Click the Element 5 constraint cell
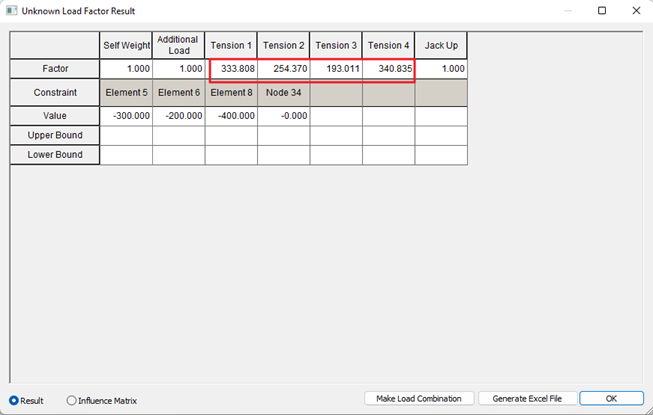The width and height of the screenshot is (653, 415). tap(126, 93)
